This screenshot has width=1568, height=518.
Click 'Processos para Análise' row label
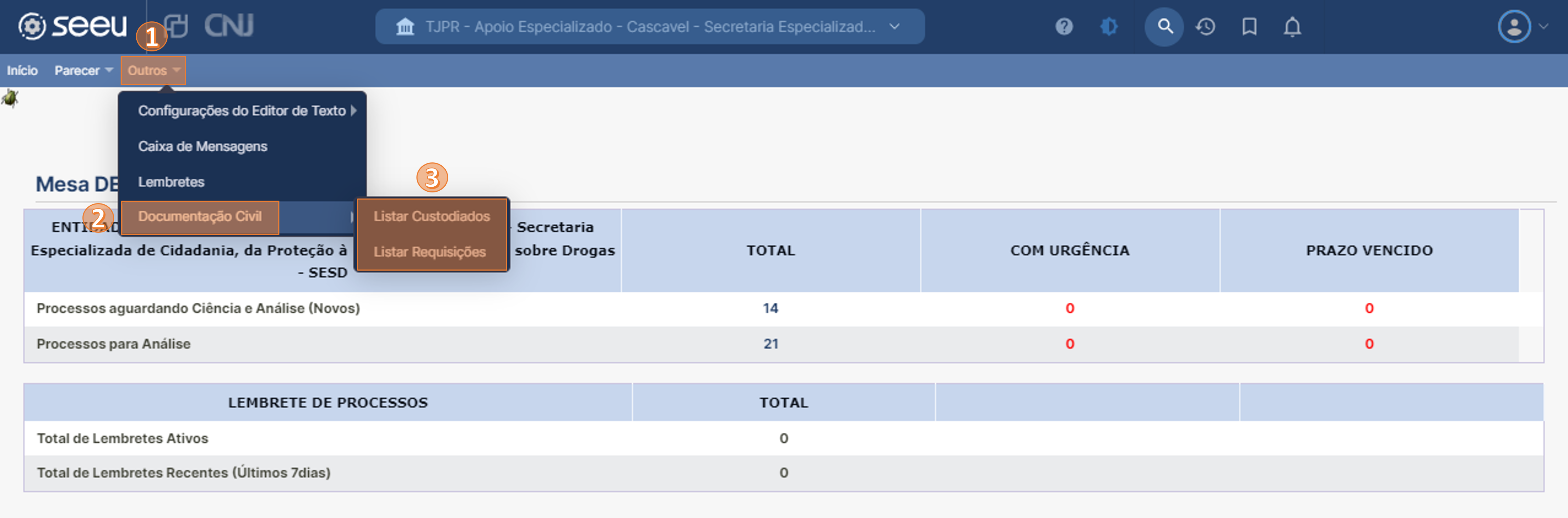tap(114, 345)
